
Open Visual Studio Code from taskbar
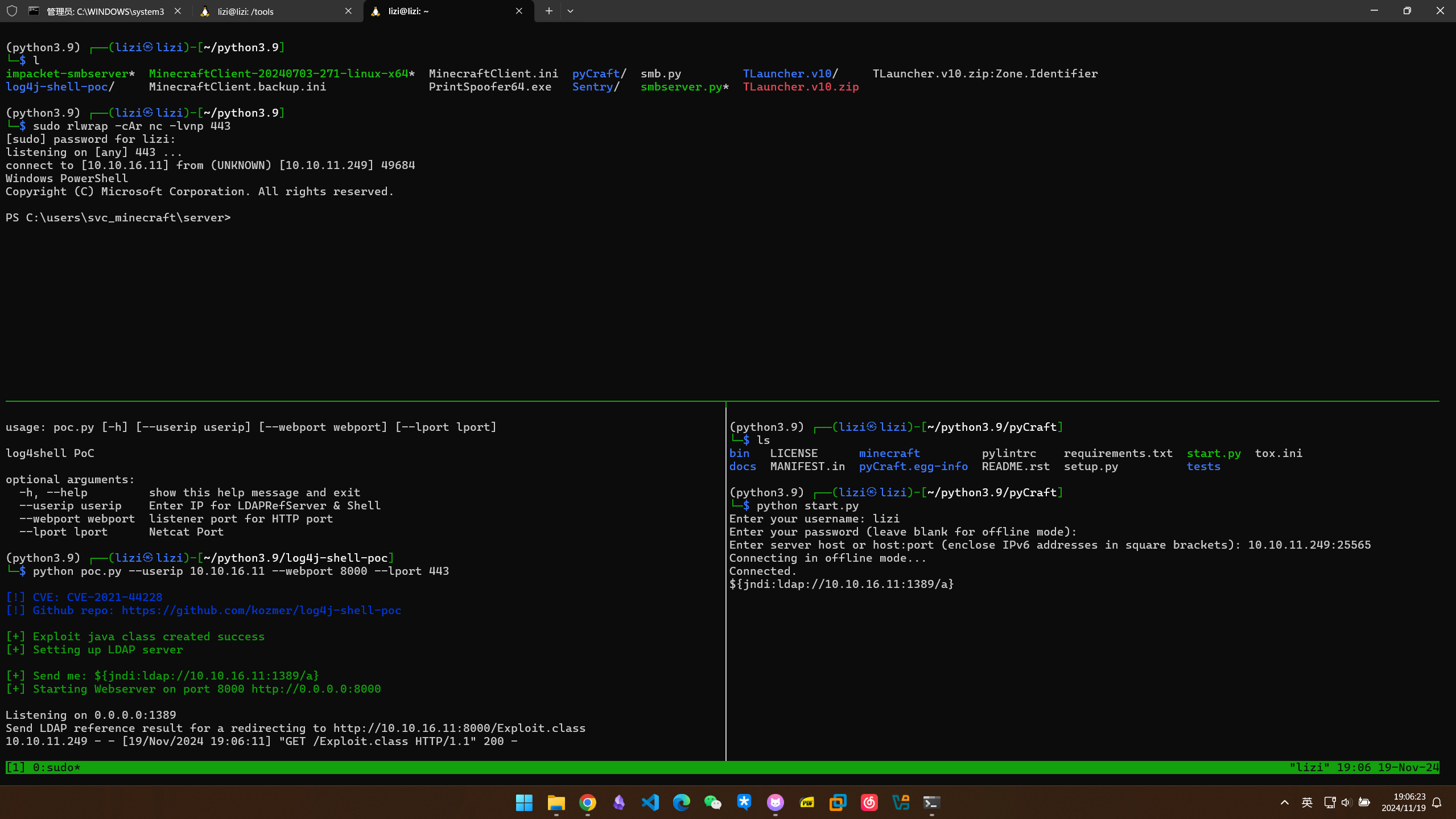tap(650, 802)
